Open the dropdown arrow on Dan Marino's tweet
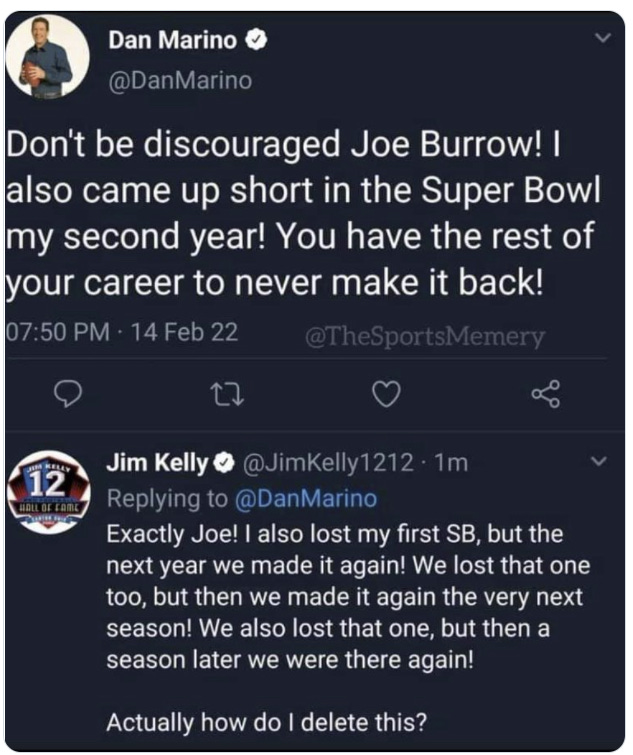 (x=601, y=37)
